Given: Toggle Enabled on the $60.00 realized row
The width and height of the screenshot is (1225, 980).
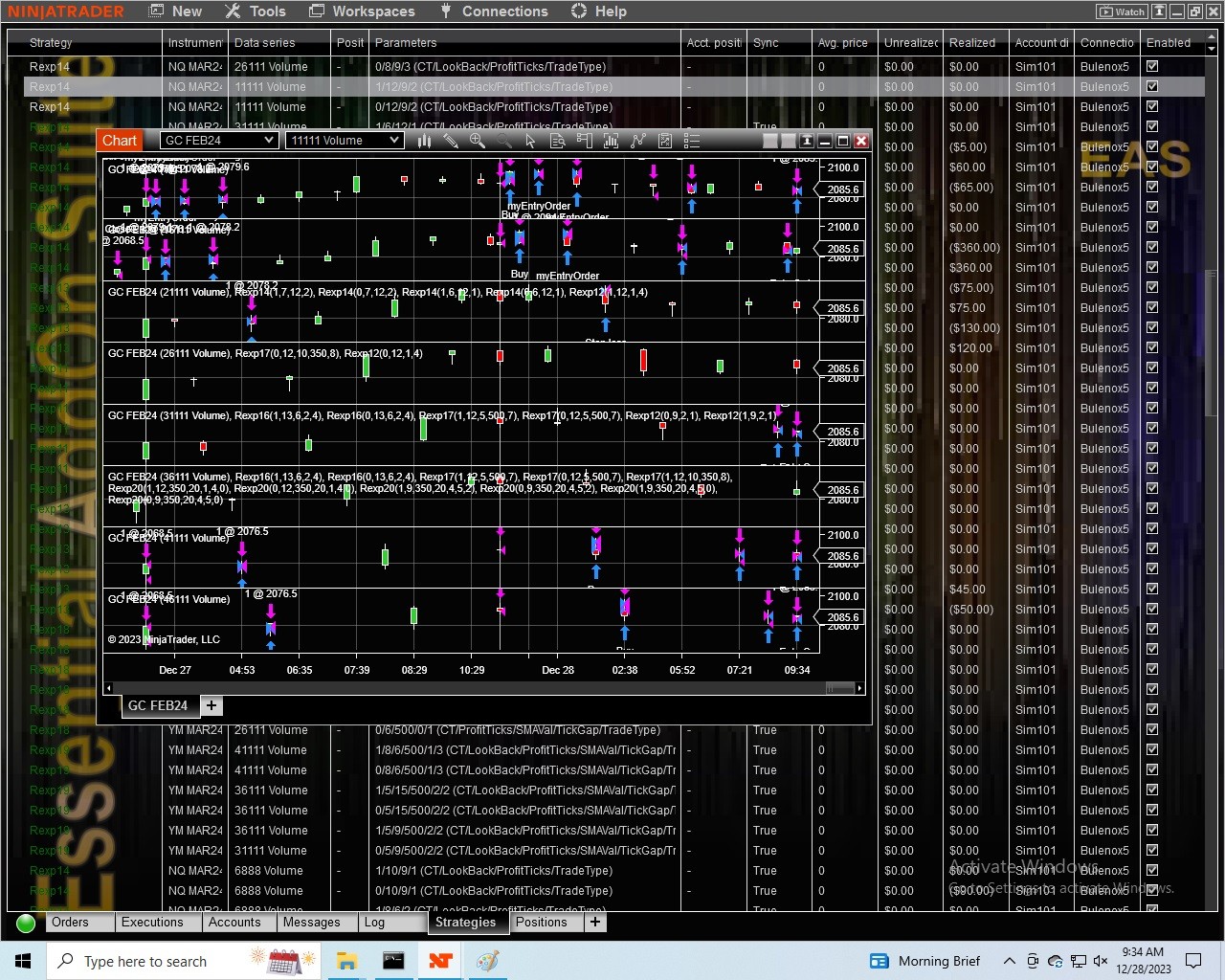Looking at the screenshot, I should pyautogui.click(x=1152, y=167).
